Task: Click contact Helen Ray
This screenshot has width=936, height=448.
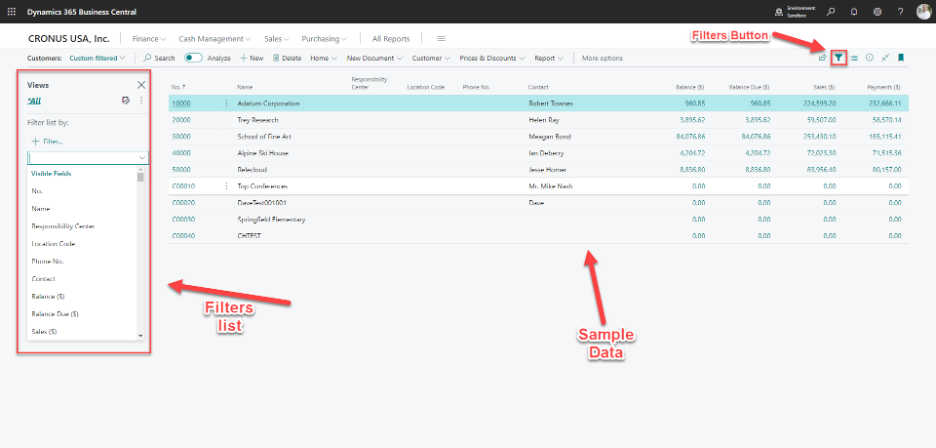Action: 542,120
